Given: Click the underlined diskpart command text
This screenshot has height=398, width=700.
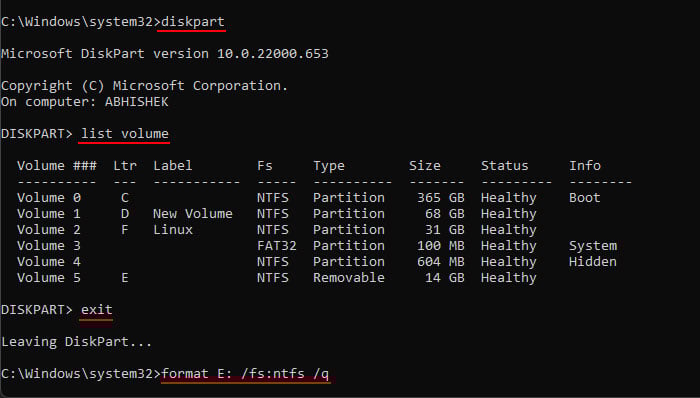Looking at the screenshot, I should point(193,22).
